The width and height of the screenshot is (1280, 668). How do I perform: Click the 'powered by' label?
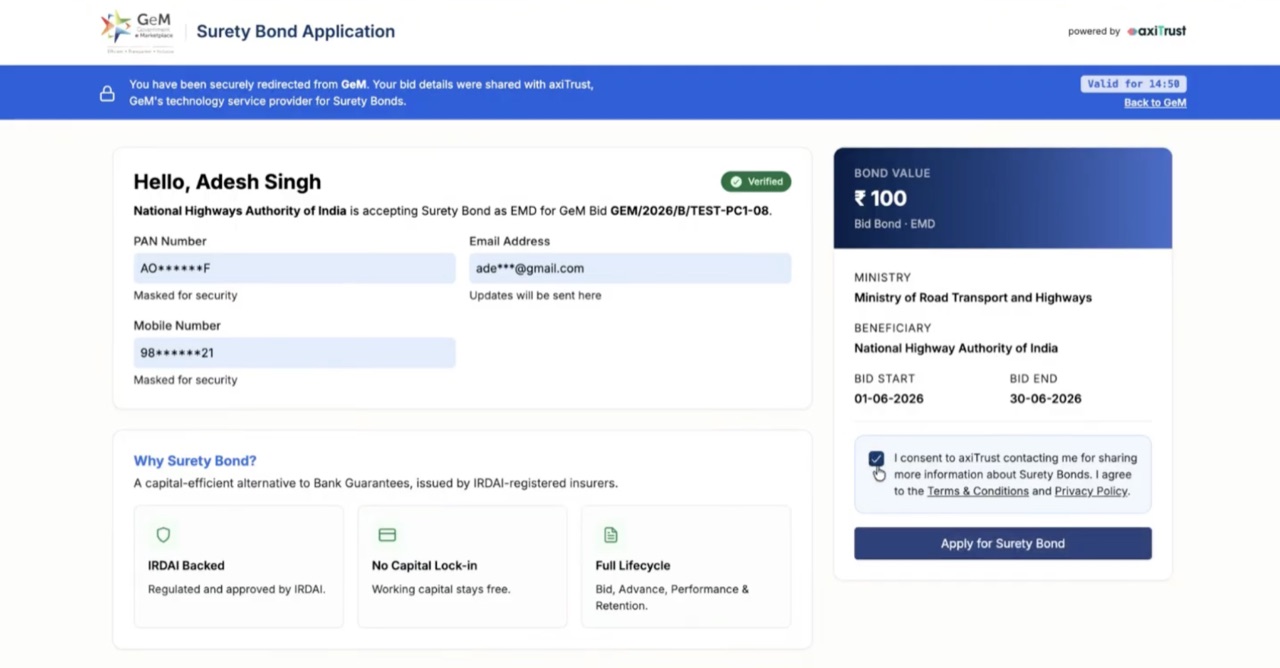pyautogui.click(x=1094, y=32)
